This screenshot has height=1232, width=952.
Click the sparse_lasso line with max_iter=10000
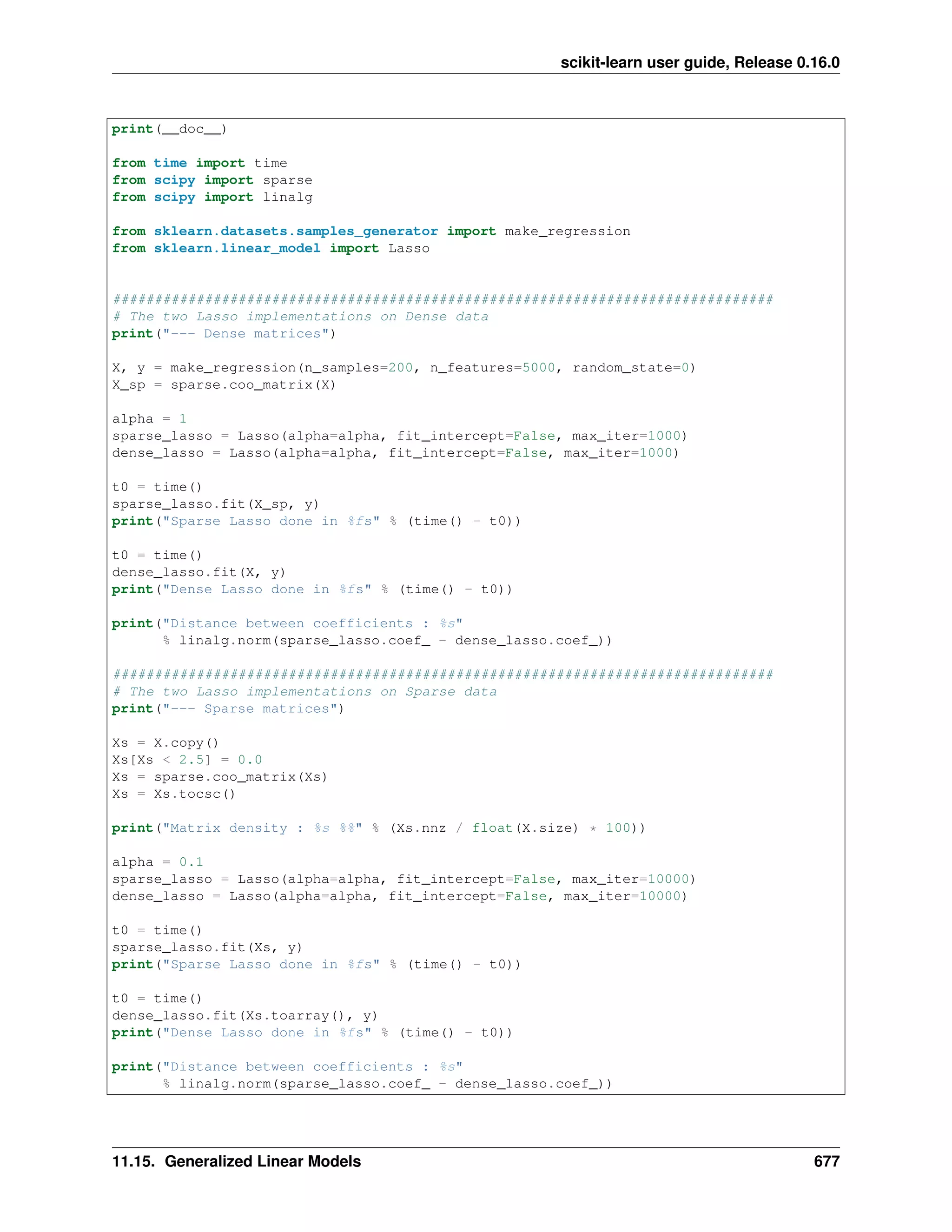tap(404, 880)
